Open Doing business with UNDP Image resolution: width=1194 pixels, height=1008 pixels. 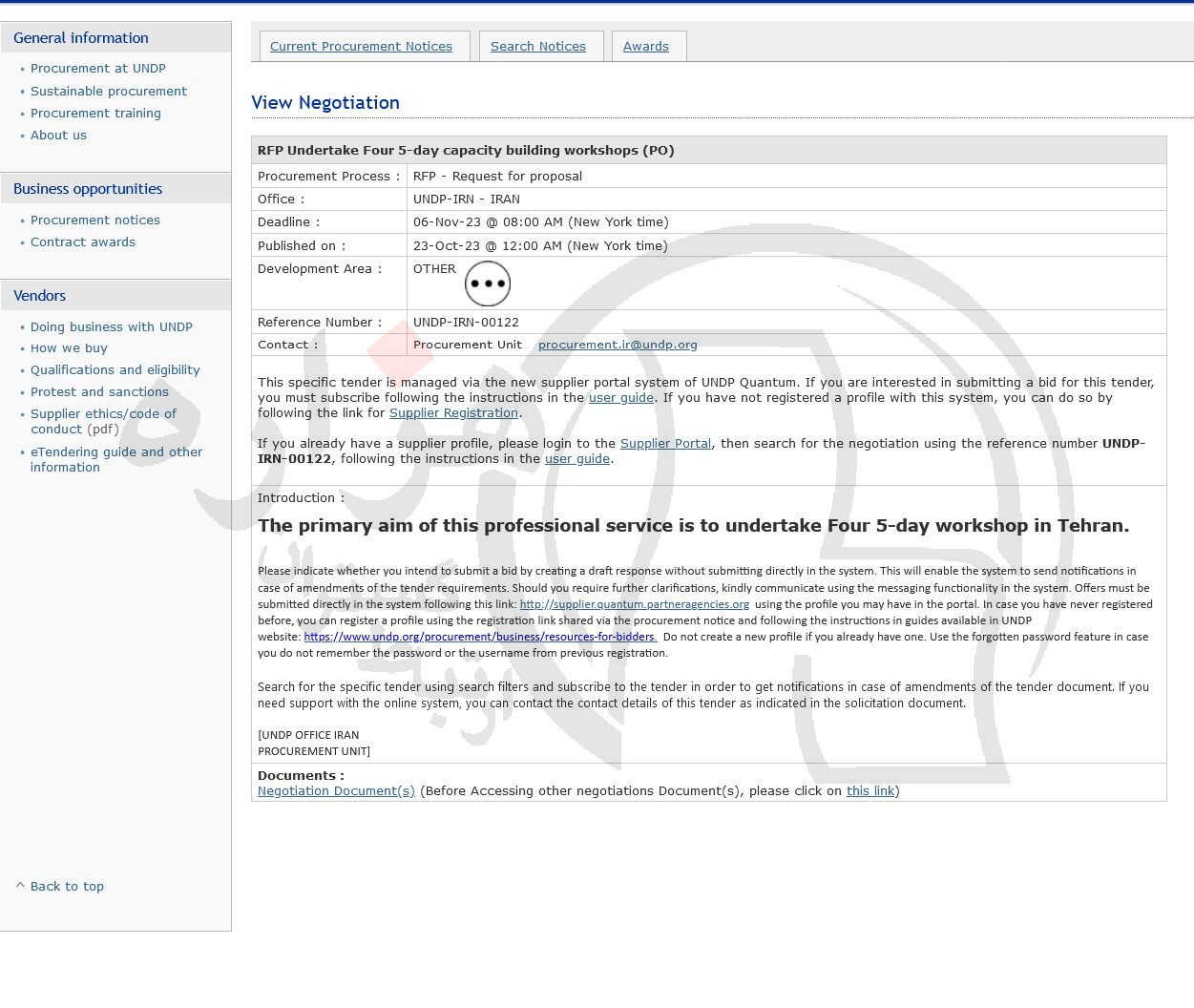tap(111, 327)
